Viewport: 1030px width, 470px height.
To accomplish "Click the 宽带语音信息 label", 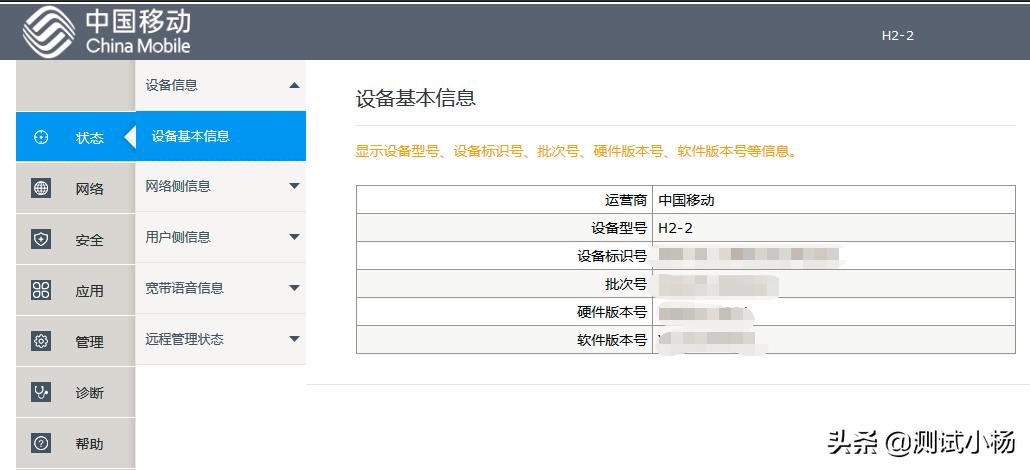I will pyautogui.click(x=185, y=288).
